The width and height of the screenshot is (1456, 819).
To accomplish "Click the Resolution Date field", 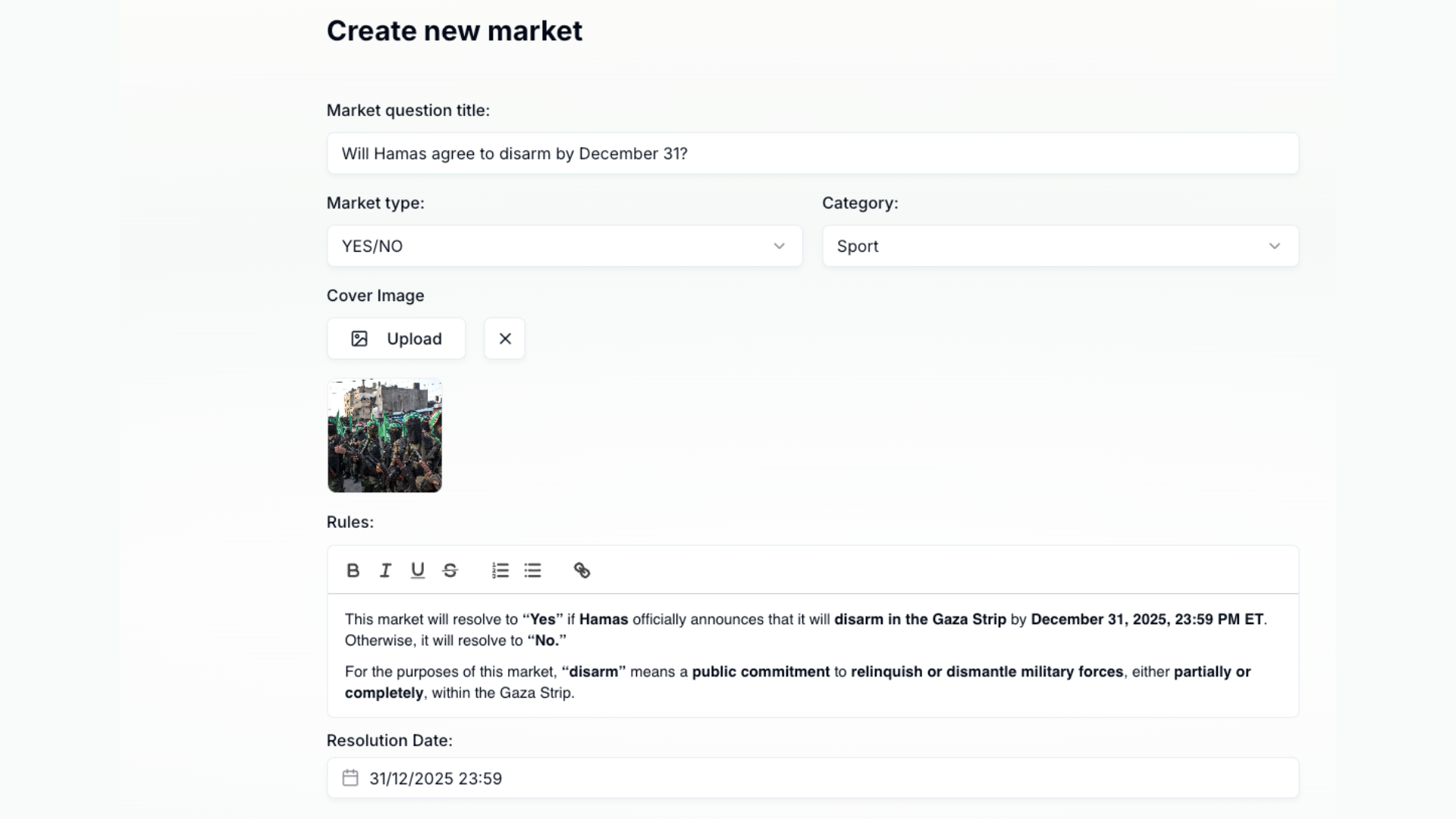I will (x=812, y=778).
